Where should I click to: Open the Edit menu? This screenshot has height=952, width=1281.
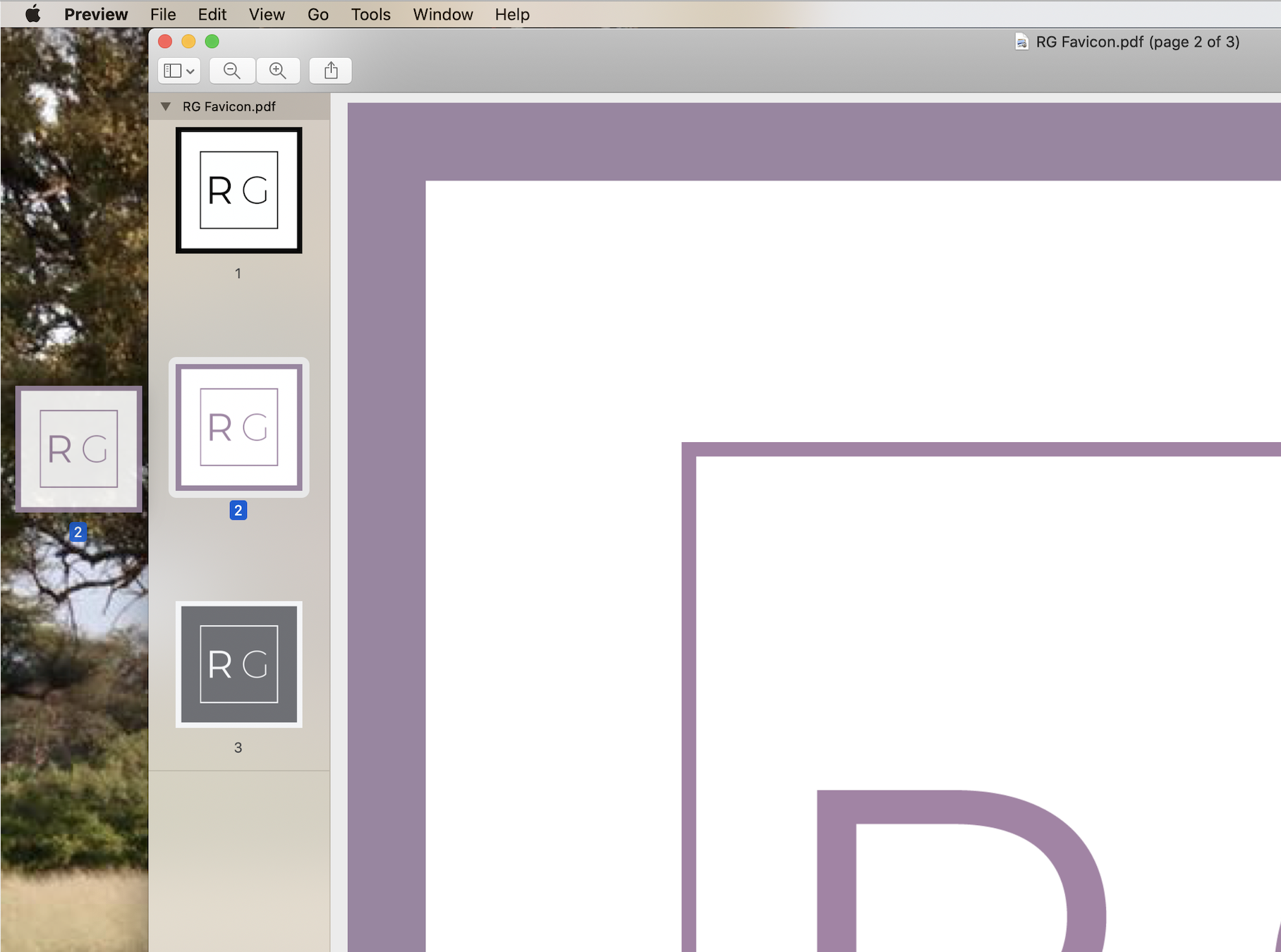[x=212, y=14]
